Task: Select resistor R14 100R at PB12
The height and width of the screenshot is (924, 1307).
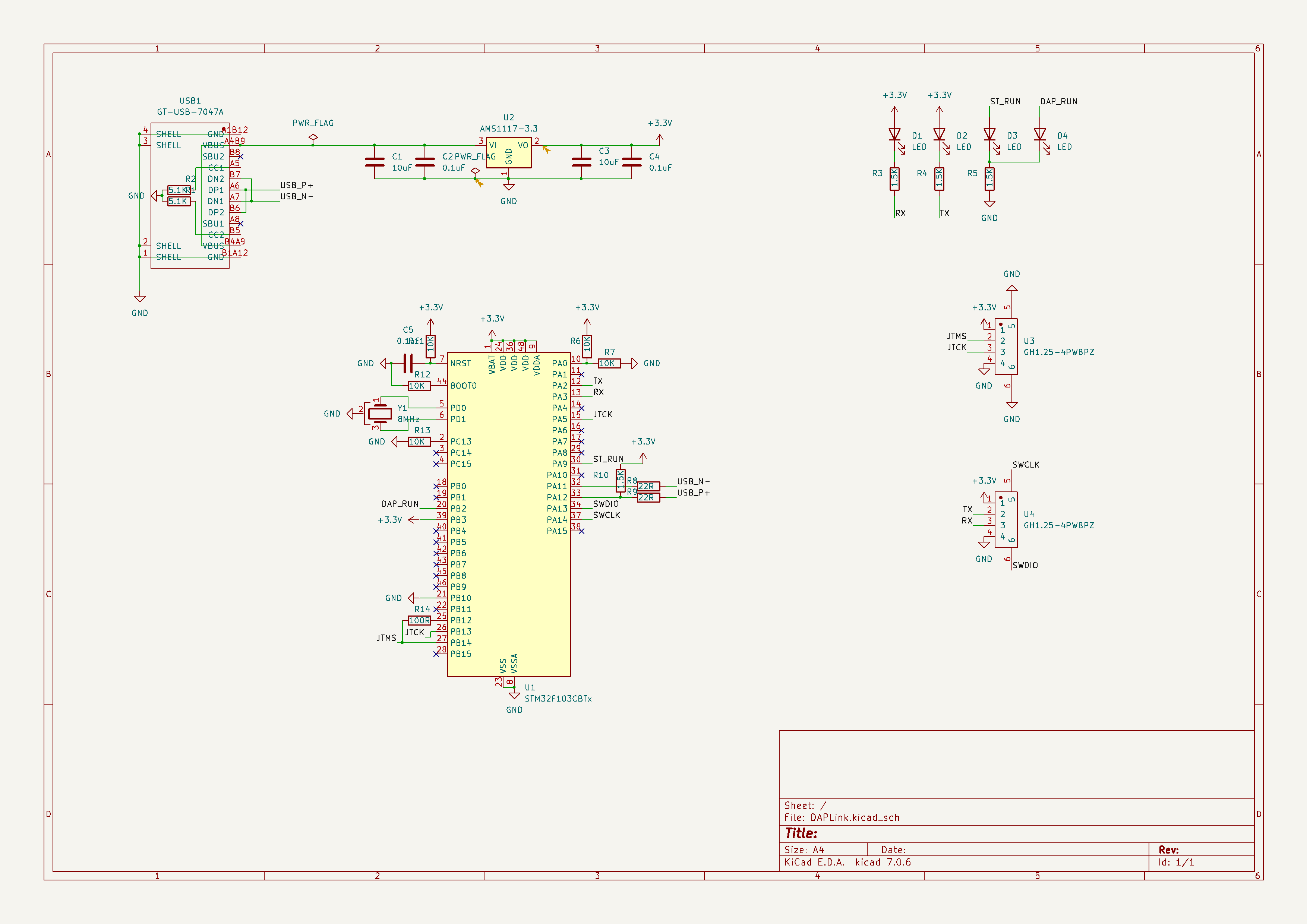Action: click(419, 620)
